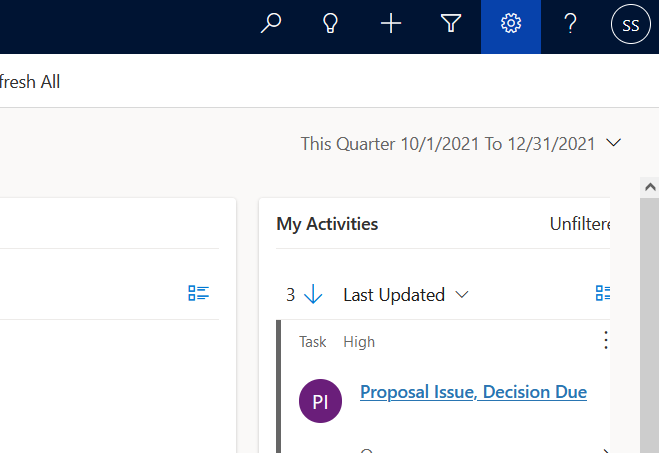Click the Unfiltered label in My Activities
659x453 pixels.
click(x=580, y=224)
